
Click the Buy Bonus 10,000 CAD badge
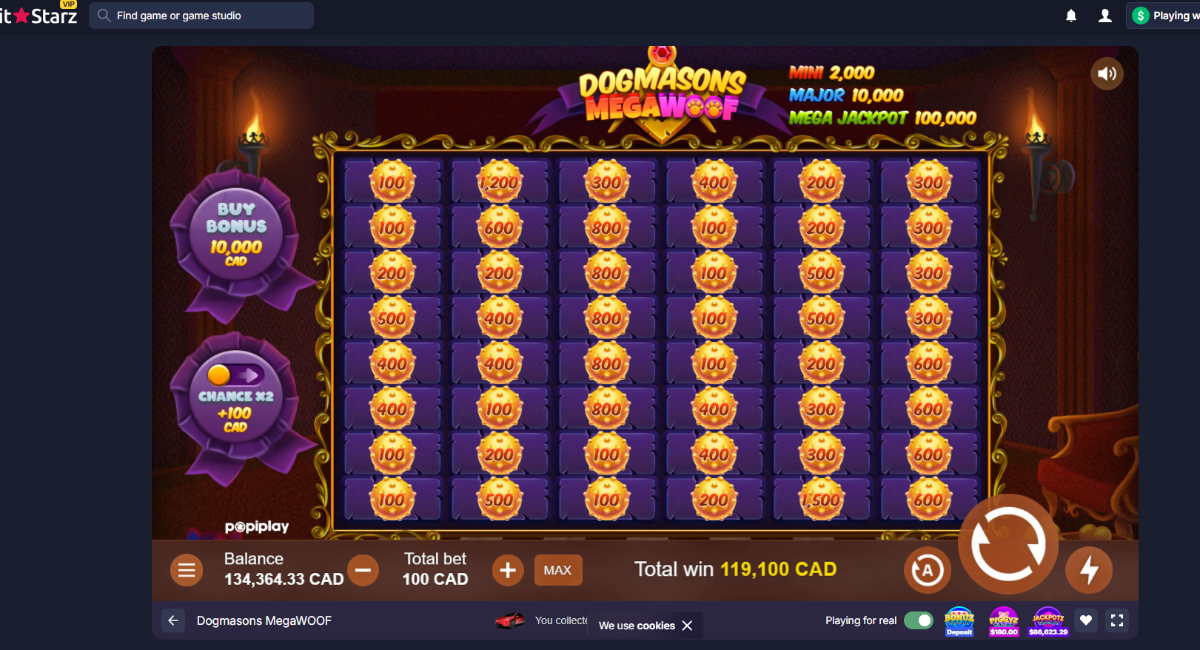point(234,234)
